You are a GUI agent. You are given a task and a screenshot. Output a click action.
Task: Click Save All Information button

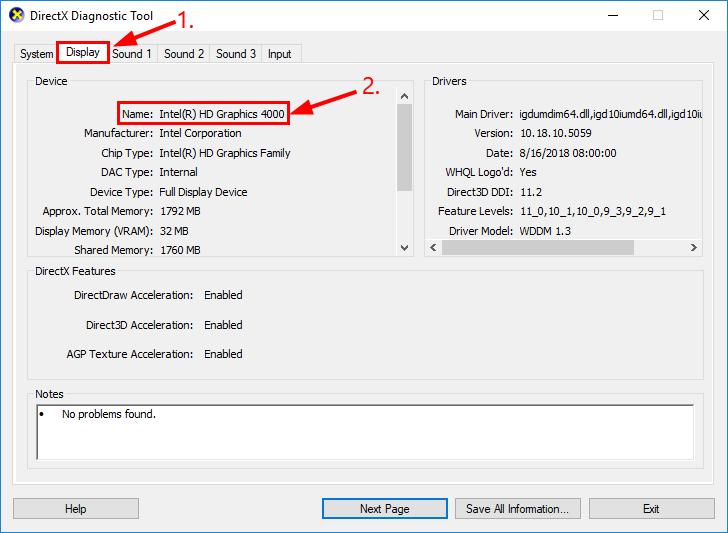(518, 509)
